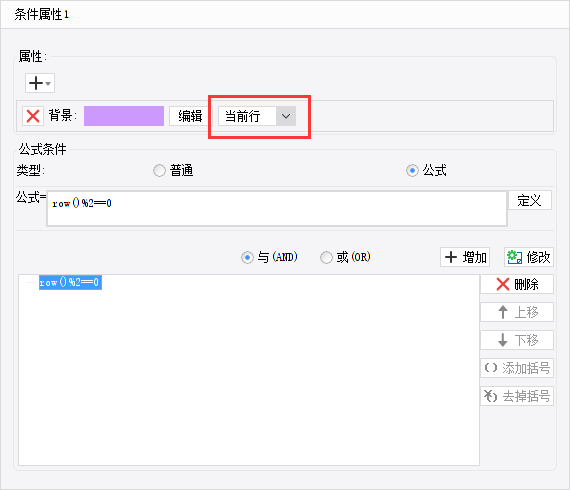The width and height of the screenshot is (570, 490).
Task: Click the 删除 delete button
Action: 517,284
